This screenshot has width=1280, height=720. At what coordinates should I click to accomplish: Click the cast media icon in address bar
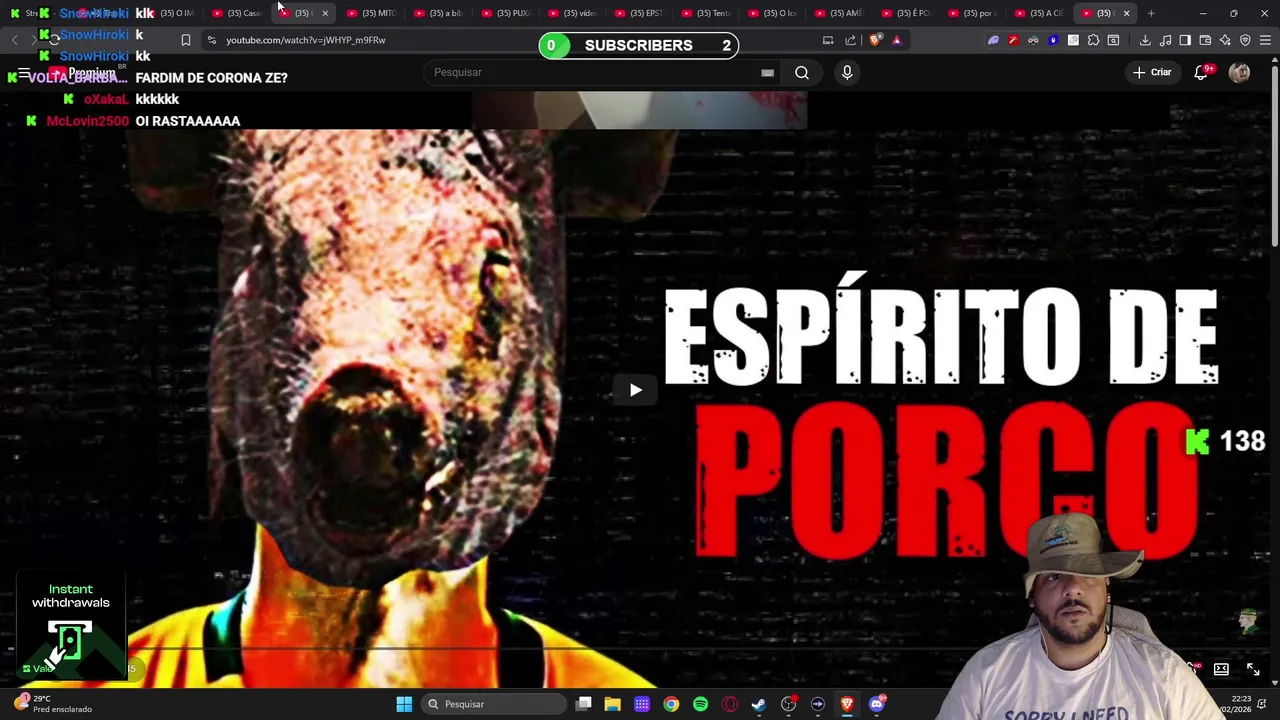pos(828,40)
